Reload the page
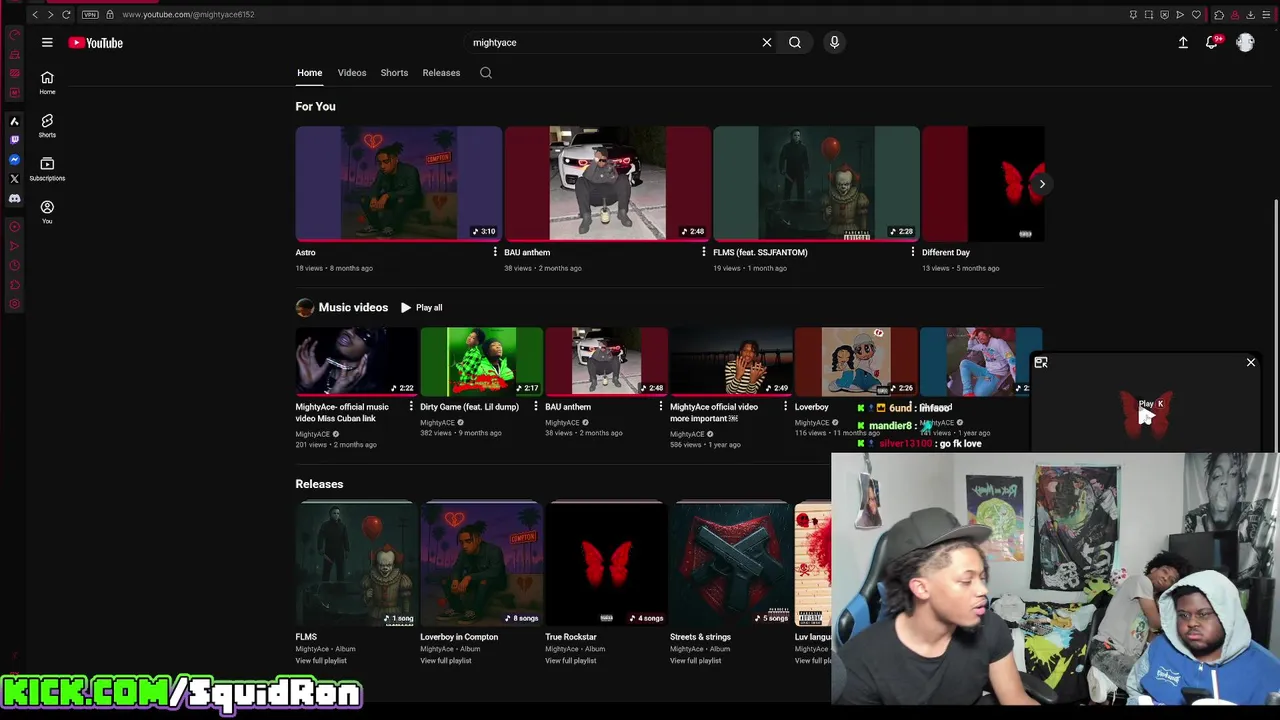 66,15
